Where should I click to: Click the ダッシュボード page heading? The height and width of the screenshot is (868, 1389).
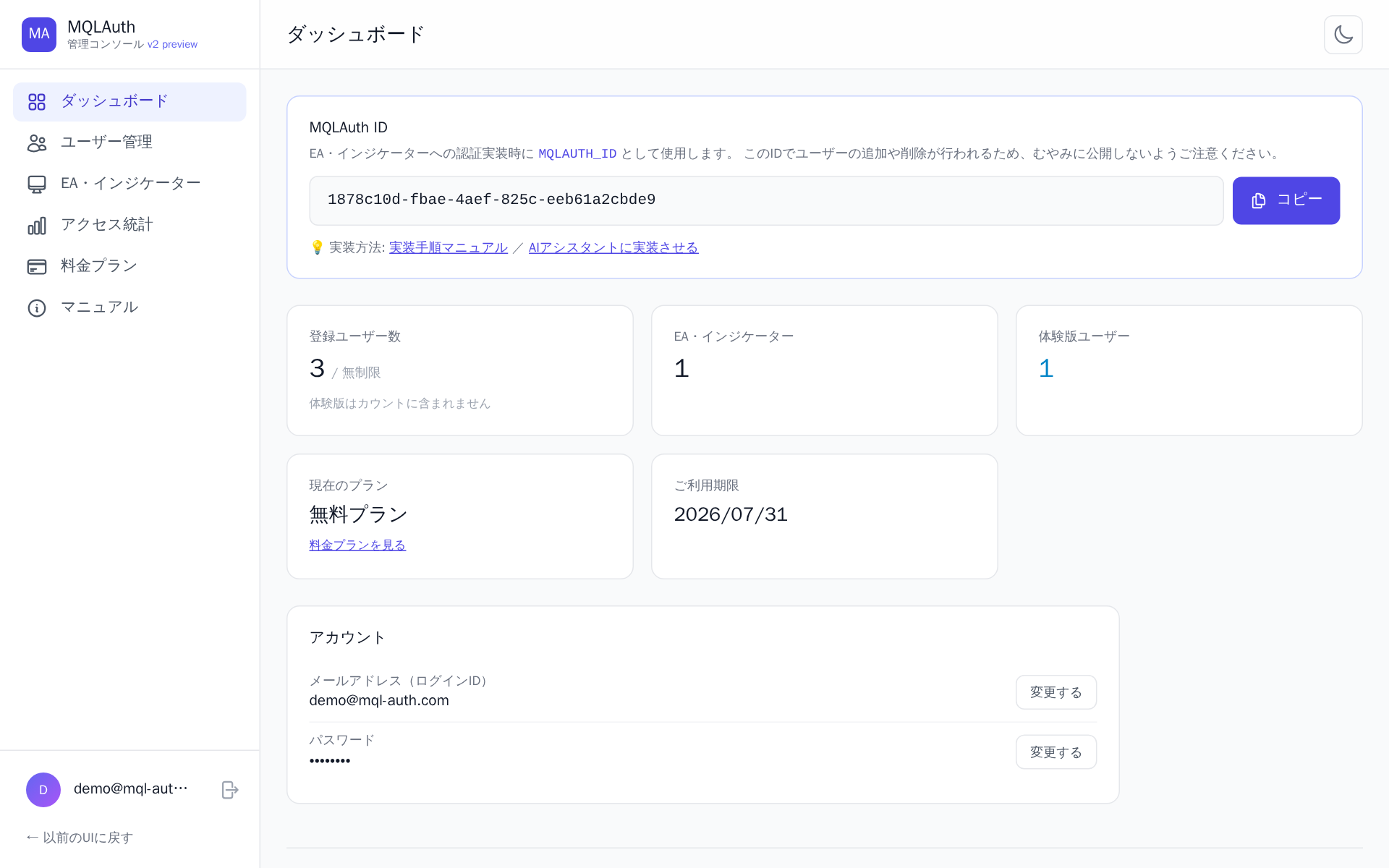(x=355, y=34)
